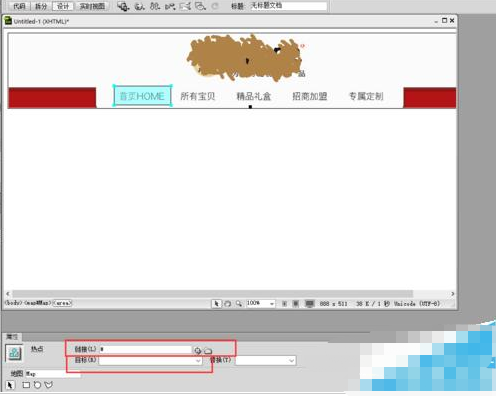
Task: Click the 首页HOME hotspot on the image
Action: point(142,96)
